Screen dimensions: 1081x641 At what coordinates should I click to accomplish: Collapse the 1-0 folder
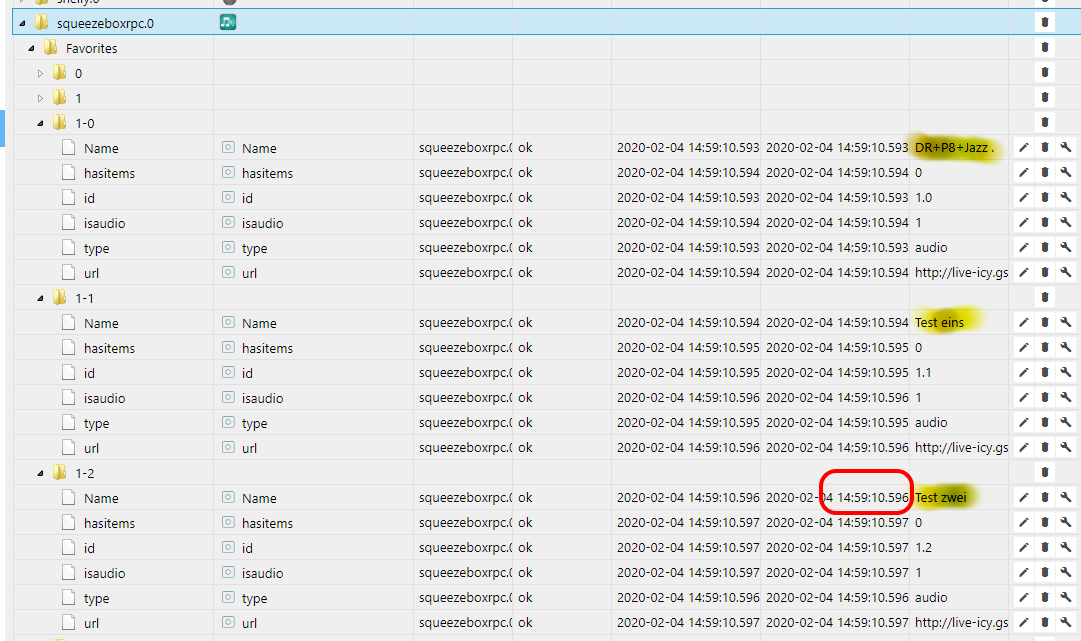(x=40, y=123)
